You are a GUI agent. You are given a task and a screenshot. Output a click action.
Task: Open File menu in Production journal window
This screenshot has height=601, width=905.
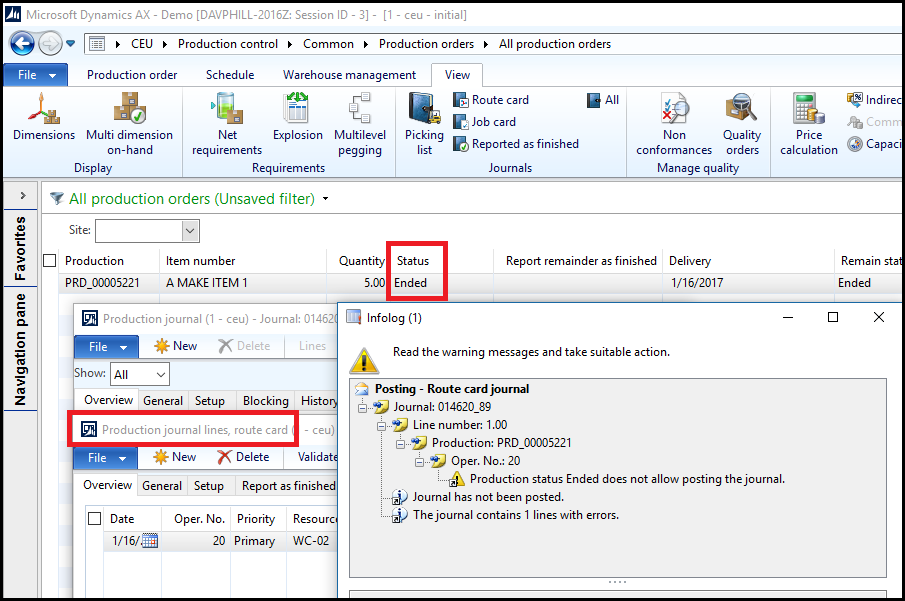pos(107,346)
